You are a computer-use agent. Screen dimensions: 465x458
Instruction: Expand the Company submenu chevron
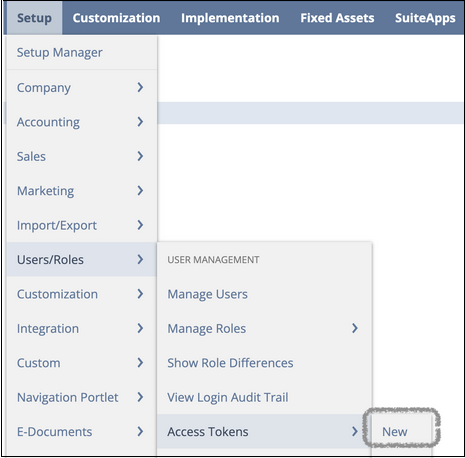140,87
